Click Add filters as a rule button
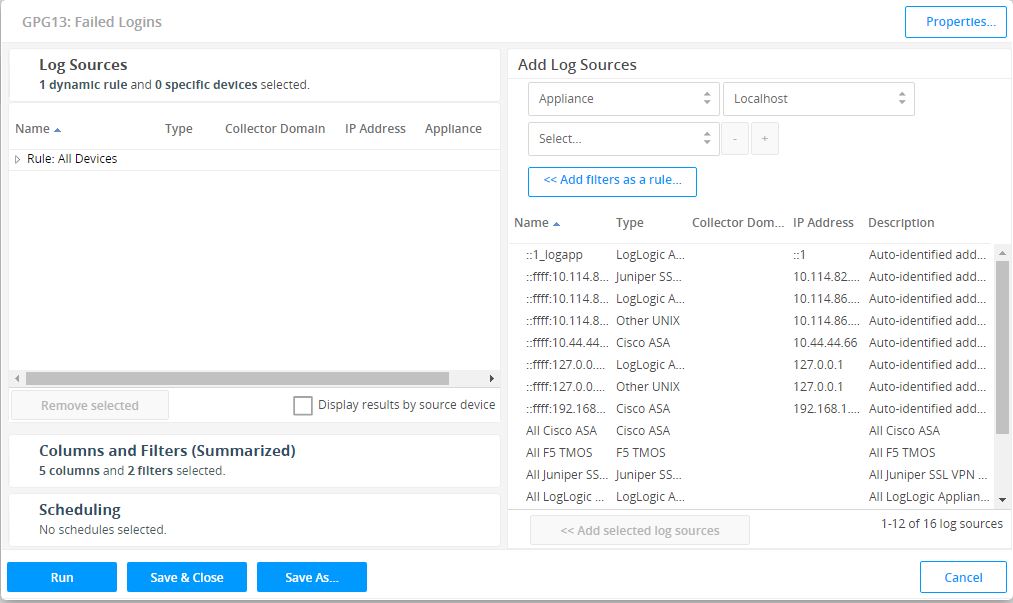This screenshot has height=603, width=1013. coord(612,181)
